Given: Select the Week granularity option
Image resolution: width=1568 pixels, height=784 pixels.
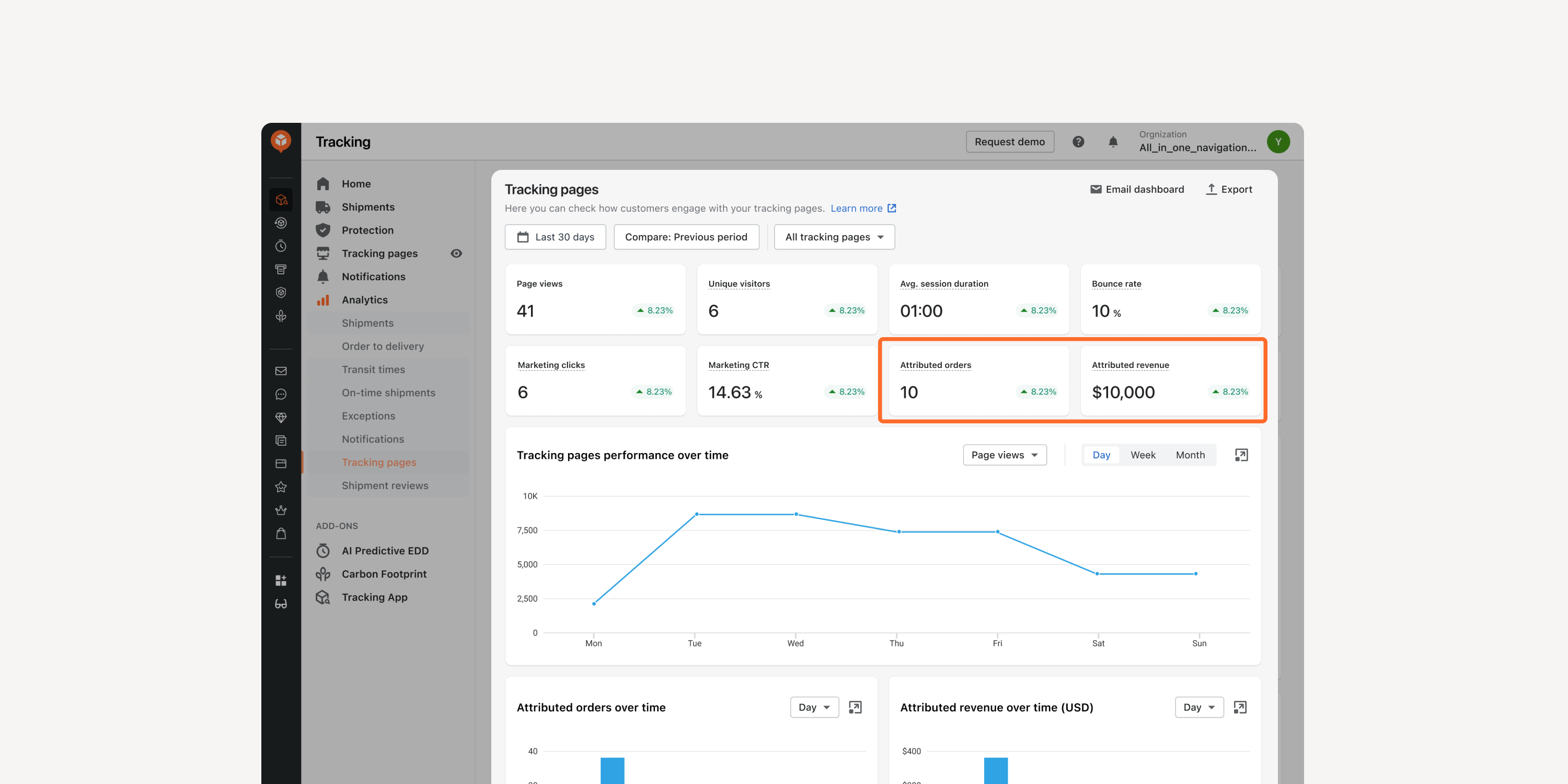Looking at the screenshot, I should coord(1143,455).
